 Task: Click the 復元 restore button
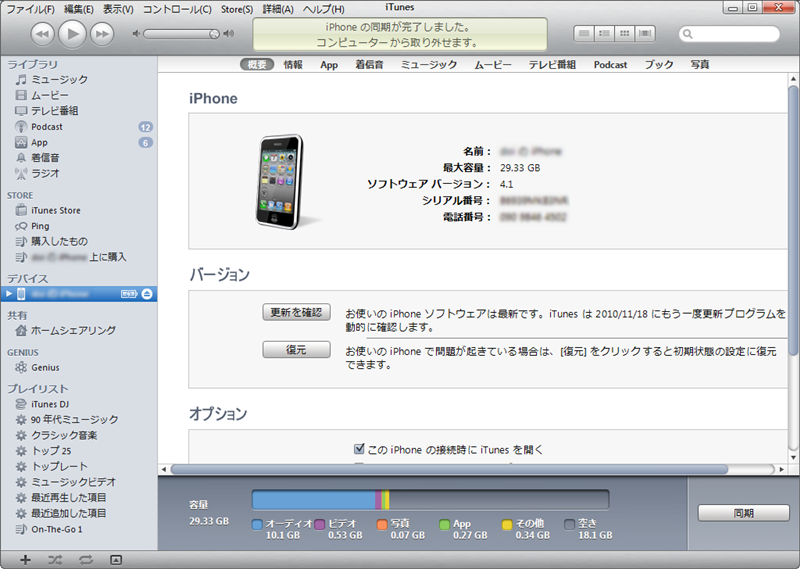[x=296, y=350]
